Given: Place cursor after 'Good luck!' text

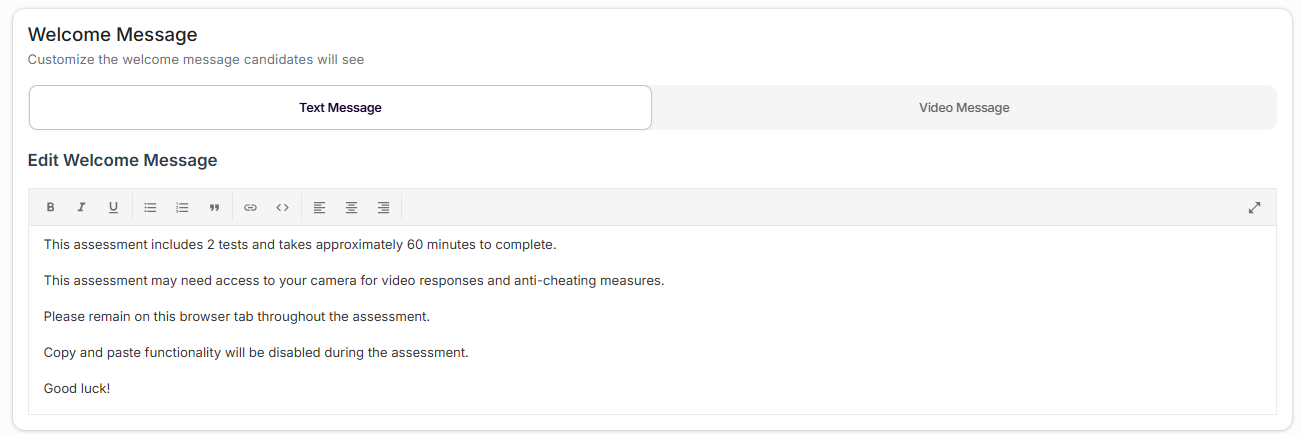Looking at the screenshot, I should pos(111,388).
